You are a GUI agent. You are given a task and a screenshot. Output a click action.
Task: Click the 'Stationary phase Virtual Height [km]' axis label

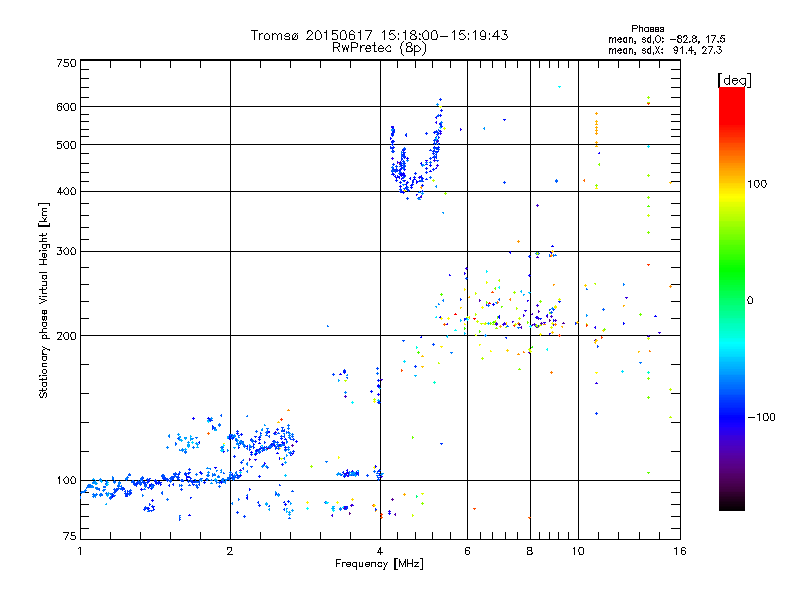coord(44,300)
